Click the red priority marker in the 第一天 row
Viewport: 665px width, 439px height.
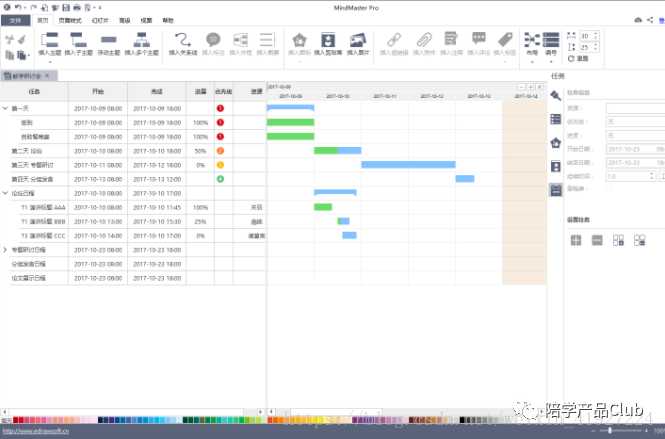click(220, 109)
